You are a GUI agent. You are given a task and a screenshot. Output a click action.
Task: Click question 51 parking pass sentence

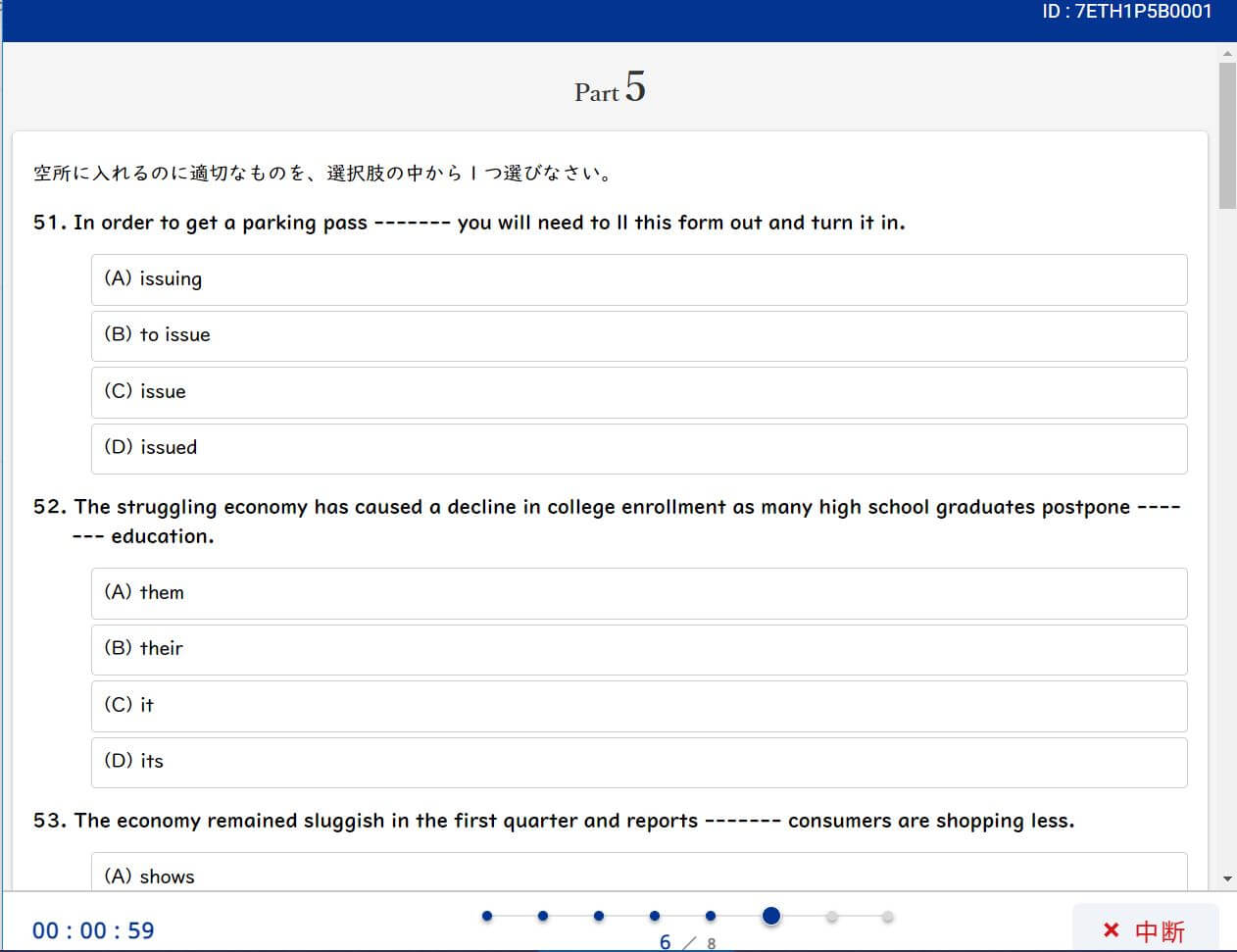(470, 223)
